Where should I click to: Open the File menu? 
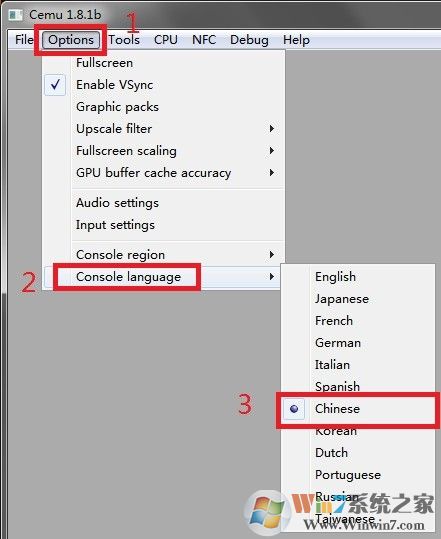click(24, 40)
